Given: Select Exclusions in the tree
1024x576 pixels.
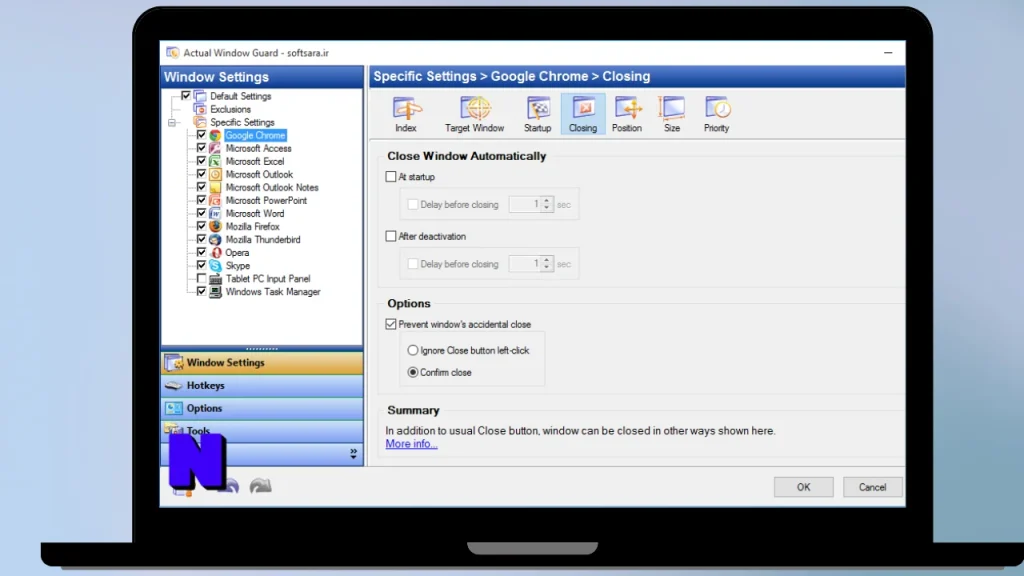Looking at the screenshot, I should tap(231, 109).
